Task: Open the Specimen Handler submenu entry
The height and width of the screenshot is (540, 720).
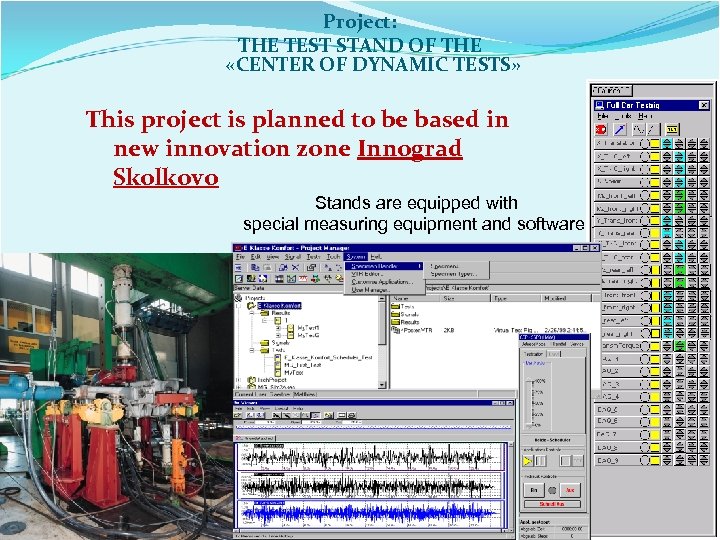Action: (x=383, y=266)
